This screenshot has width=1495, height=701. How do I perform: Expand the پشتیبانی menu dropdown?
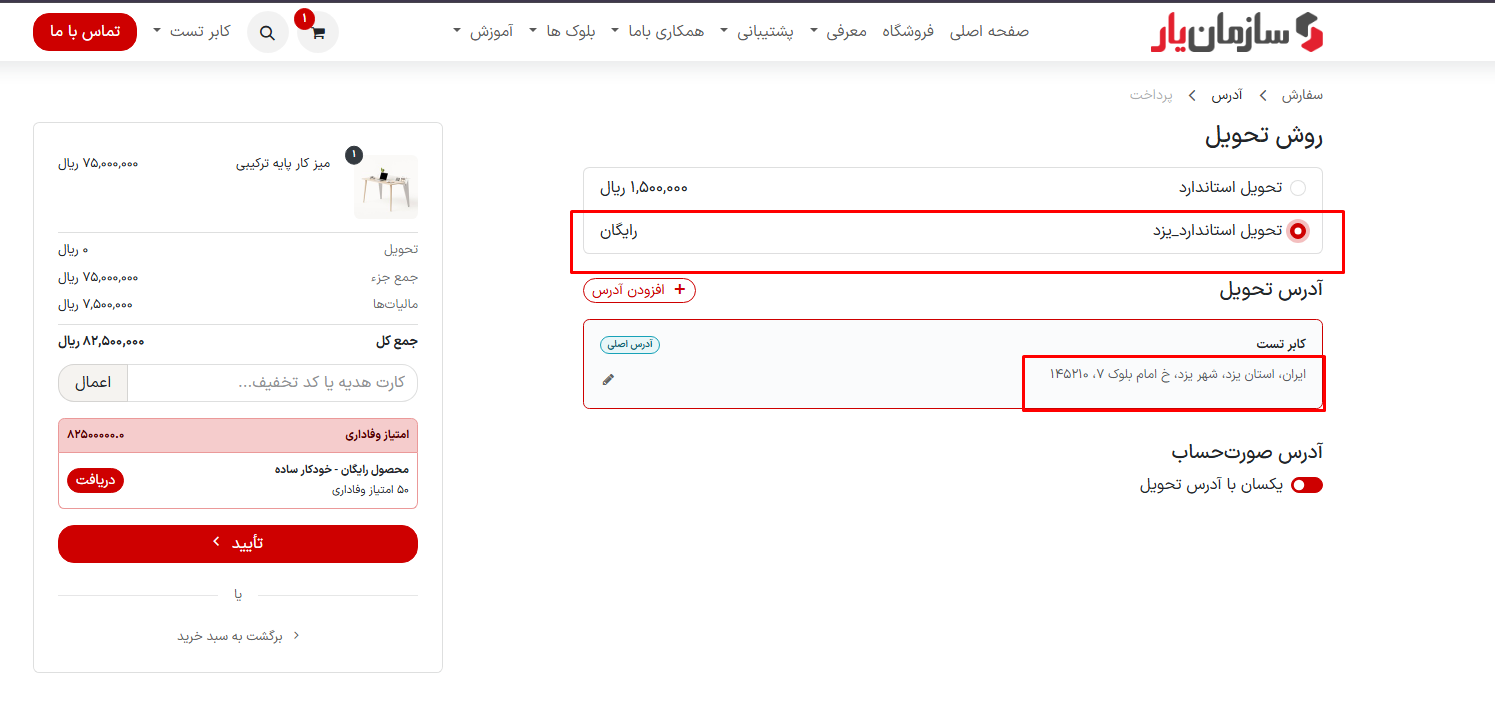tap(757, 31)
